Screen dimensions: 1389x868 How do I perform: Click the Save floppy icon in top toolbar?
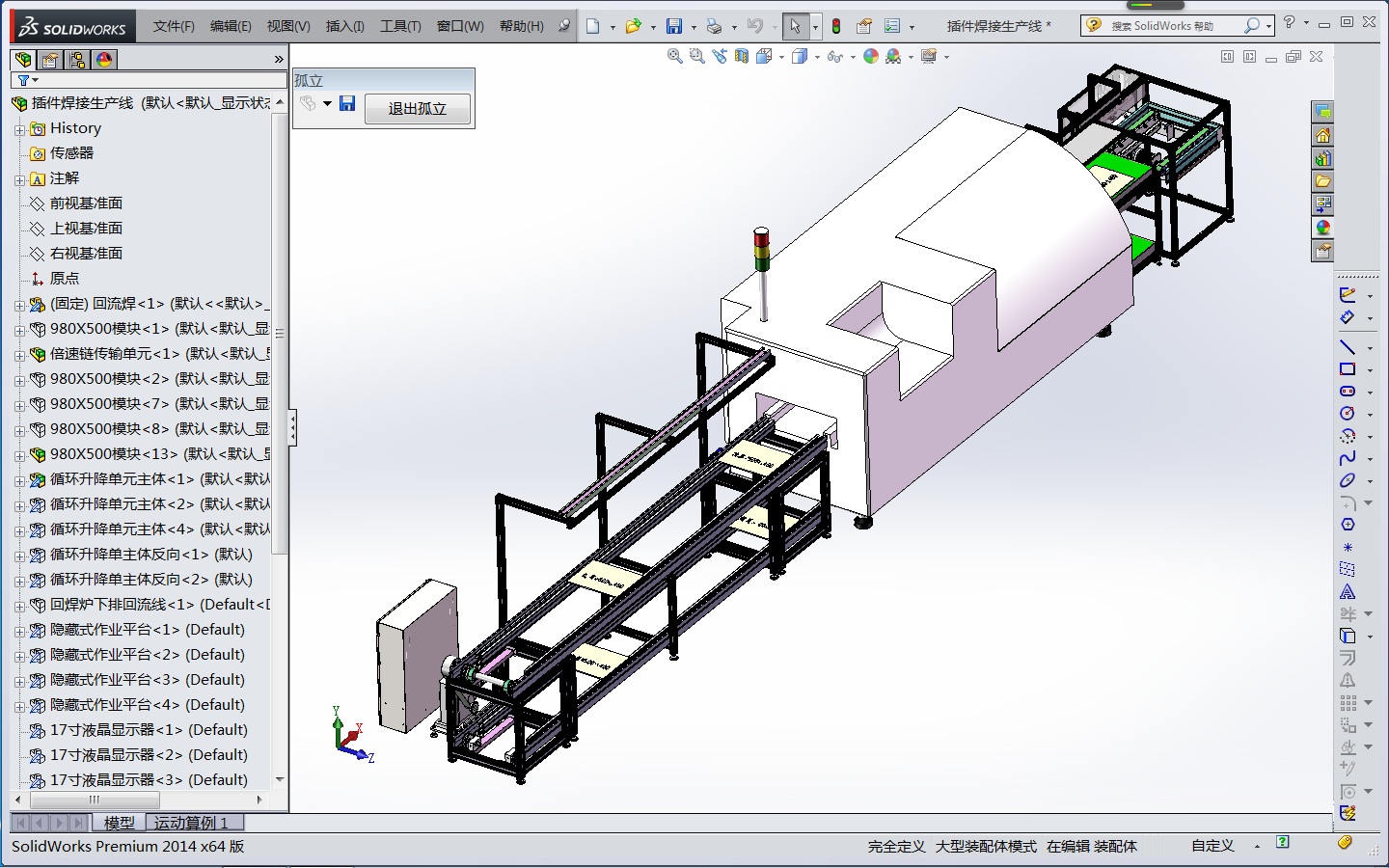(674, 26)
